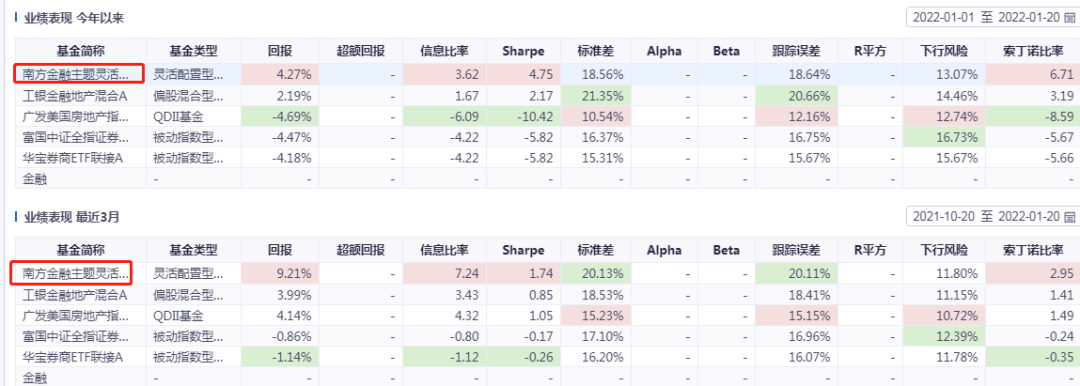Select the 金融 row in the top table
This screenshot has width=1080, height=386.
point(544,178)
